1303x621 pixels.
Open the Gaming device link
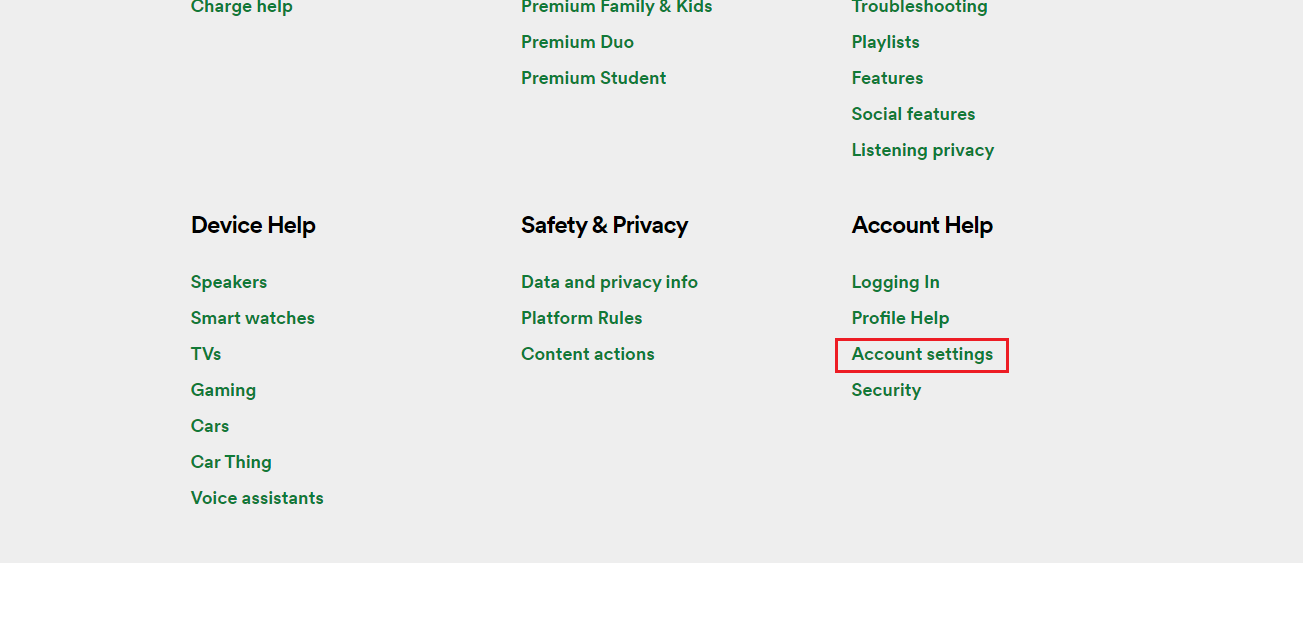click(223, 390)
